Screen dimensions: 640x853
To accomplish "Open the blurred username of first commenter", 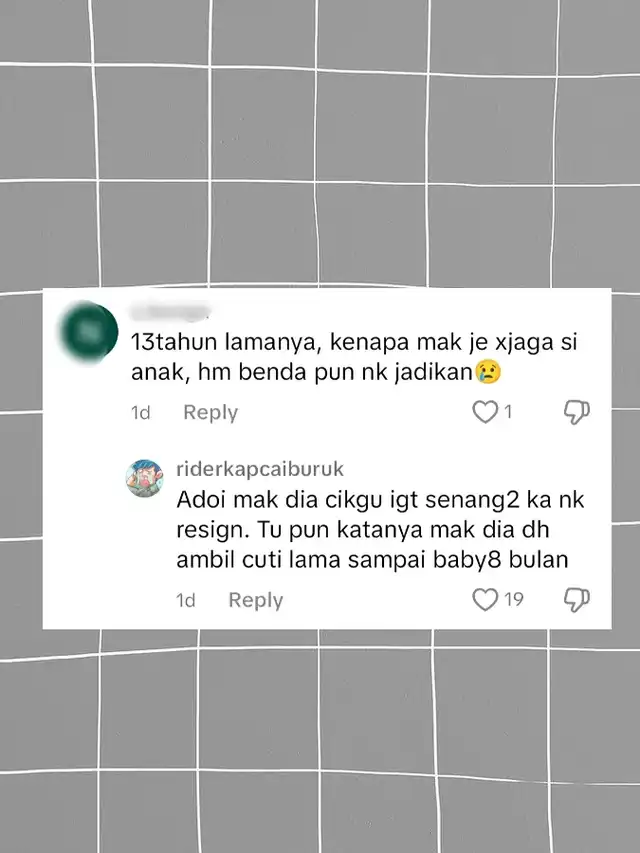I will coord(170,311).
